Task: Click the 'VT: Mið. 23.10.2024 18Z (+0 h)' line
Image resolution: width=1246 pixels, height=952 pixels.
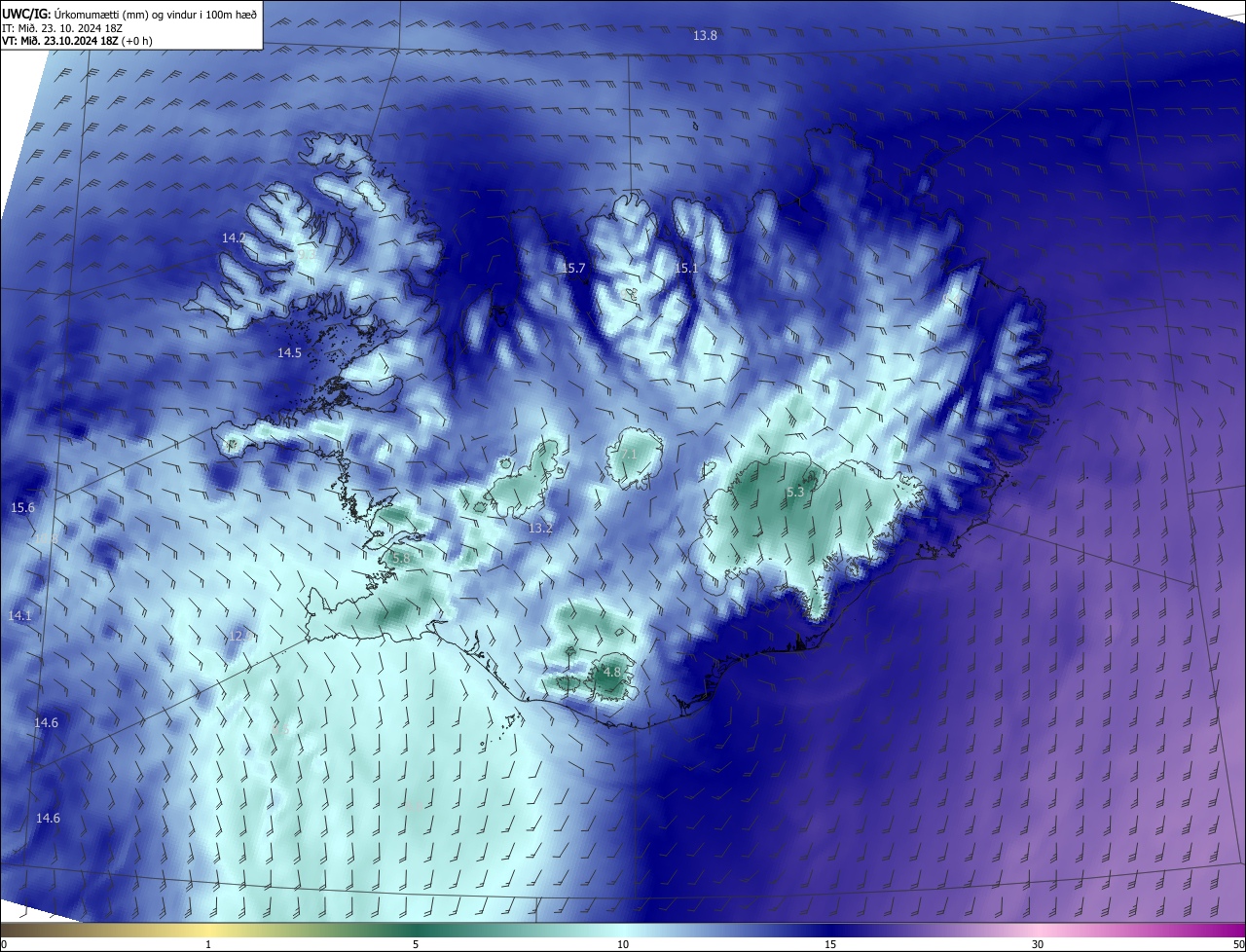Action: tap(77, 41)
